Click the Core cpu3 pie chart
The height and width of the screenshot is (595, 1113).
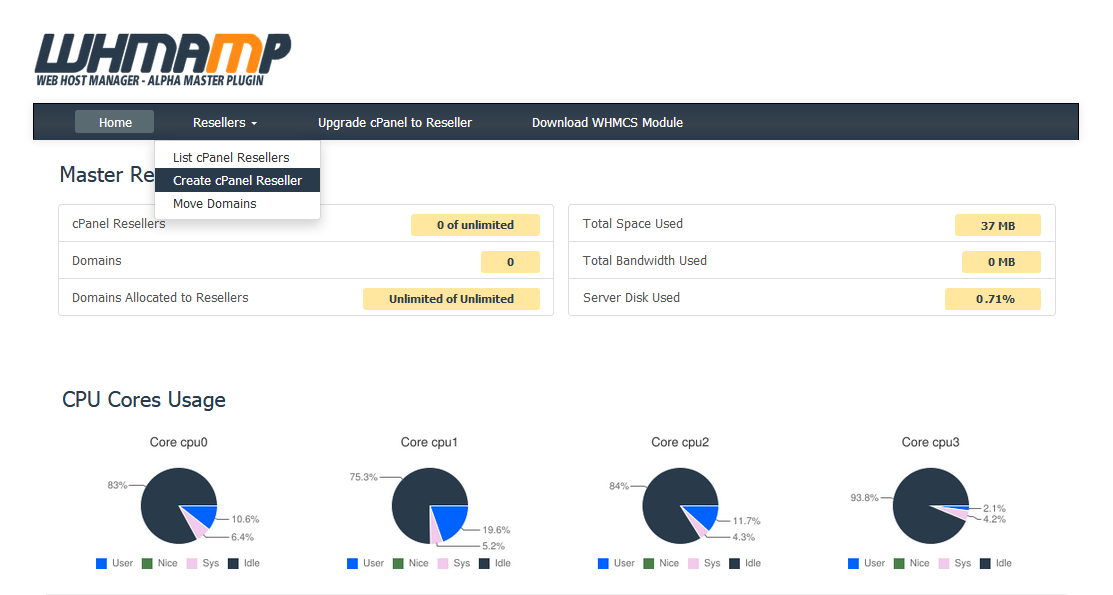coord(931,506)
